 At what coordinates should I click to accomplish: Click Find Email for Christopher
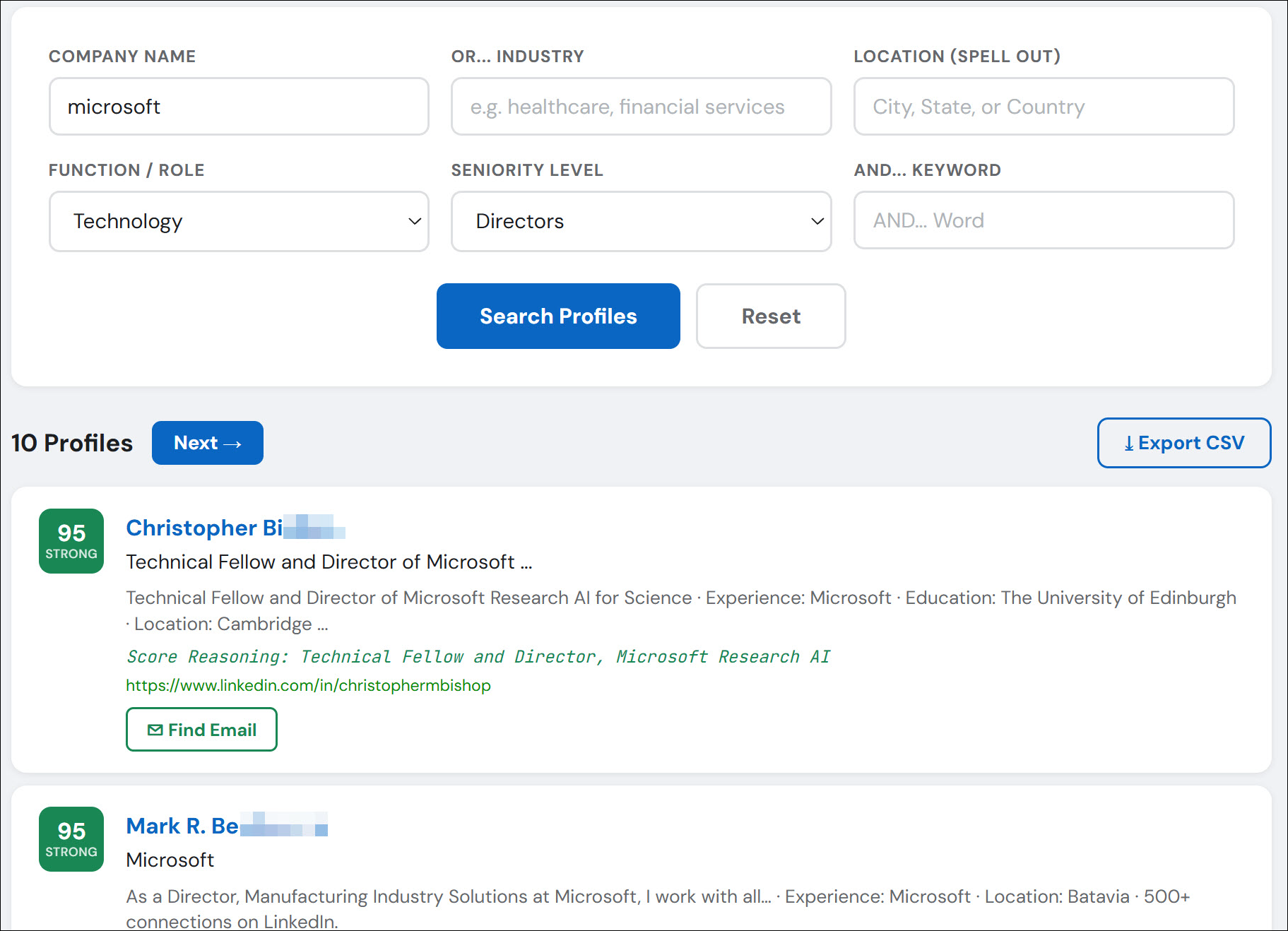click(x=201, y=730)
